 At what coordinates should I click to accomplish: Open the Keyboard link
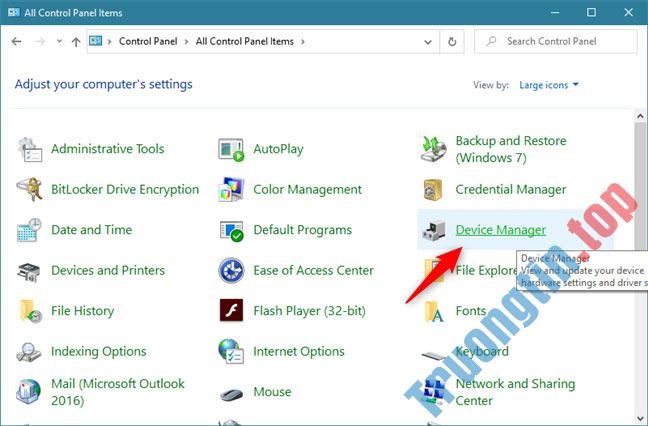(x=482, y=351)
